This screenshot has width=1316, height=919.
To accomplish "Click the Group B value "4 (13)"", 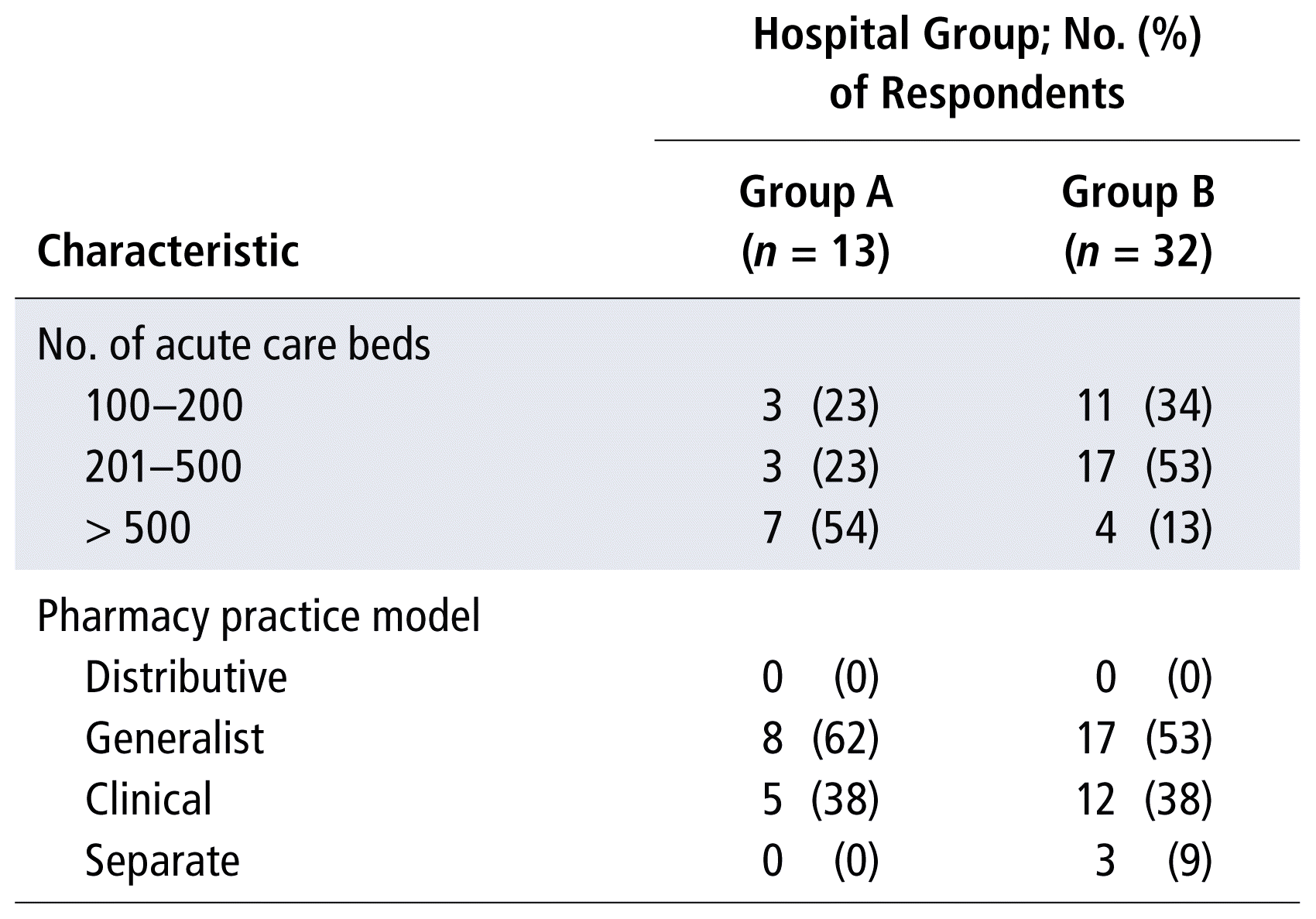I will point(1153,528).
